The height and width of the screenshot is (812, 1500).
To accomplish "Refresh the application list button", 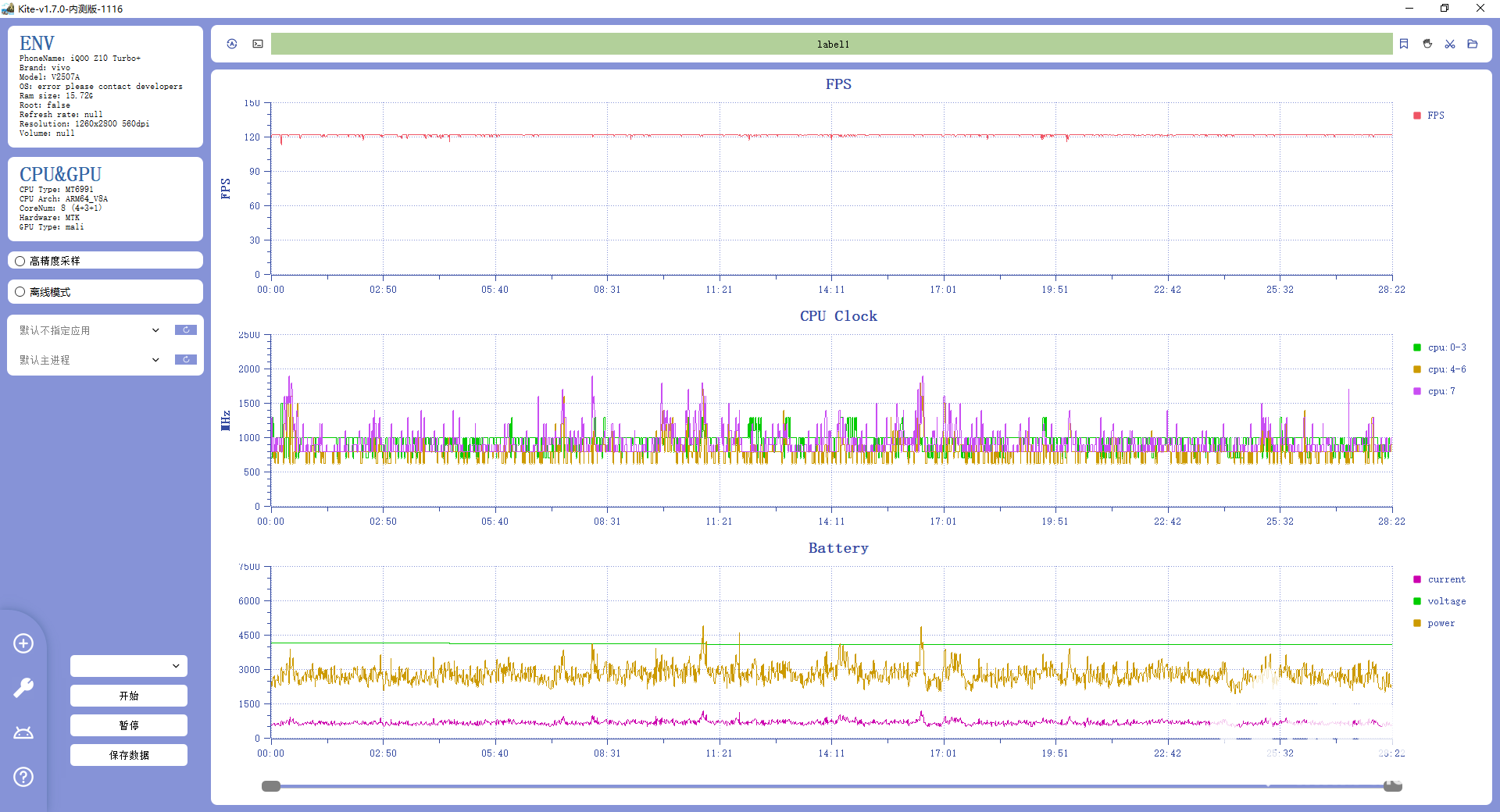I will tap(185, 330).
